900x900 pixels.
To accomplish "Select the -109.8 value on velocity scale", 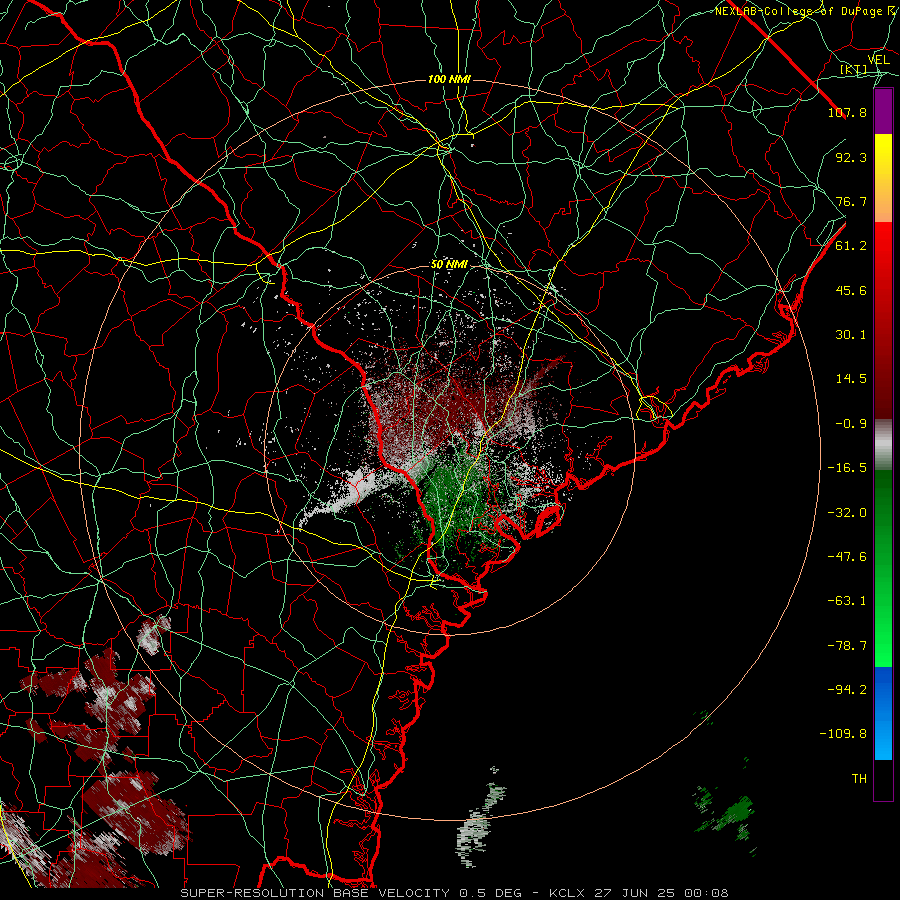I will pyautogui.click(x=843, y=734).
